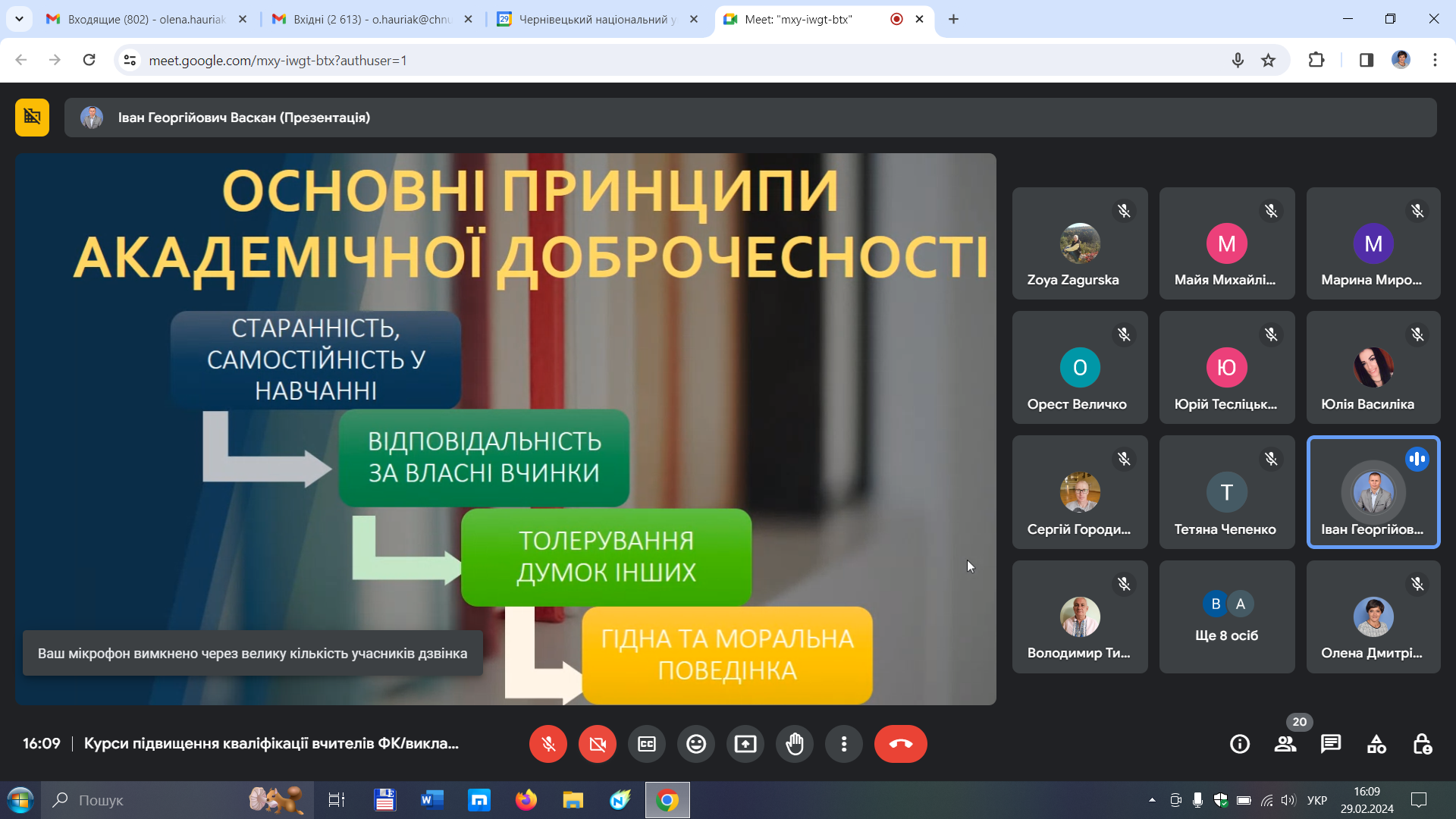Select the Zoya Zagurska participant tile
Screen dimensions: 1456x819
click(x=1080, y=243)
